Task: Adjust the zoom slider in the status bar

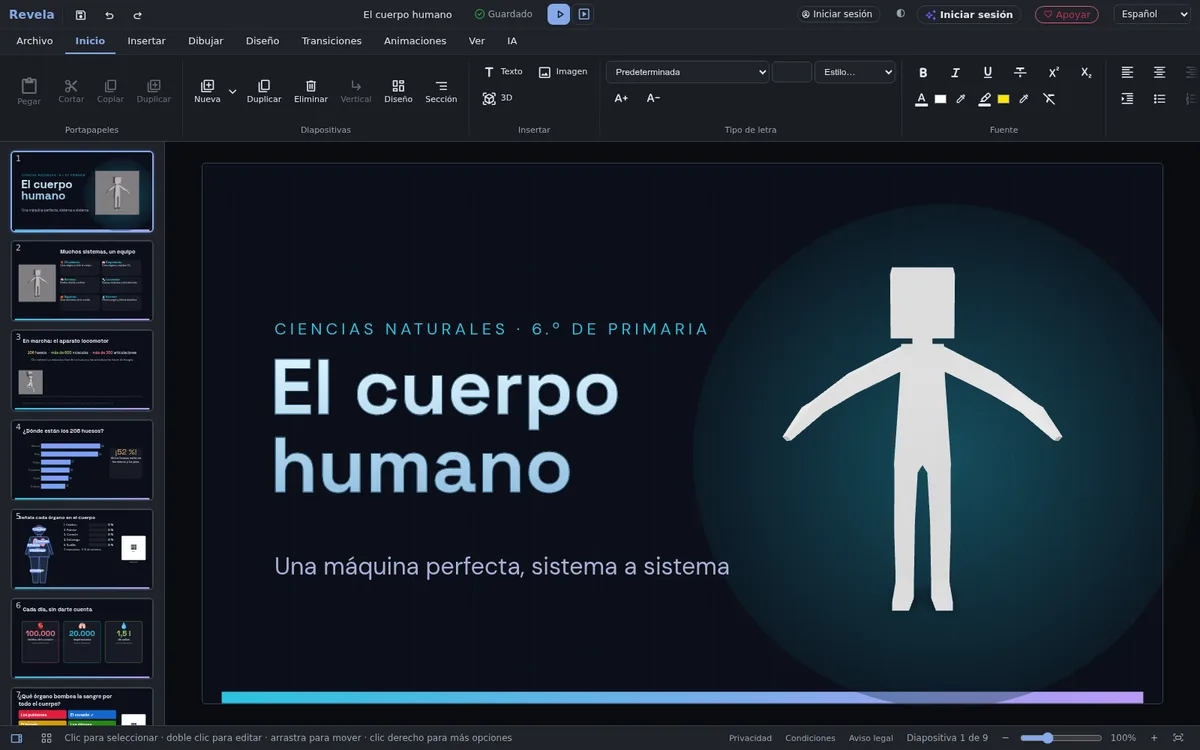Action: pos(1061,738)
